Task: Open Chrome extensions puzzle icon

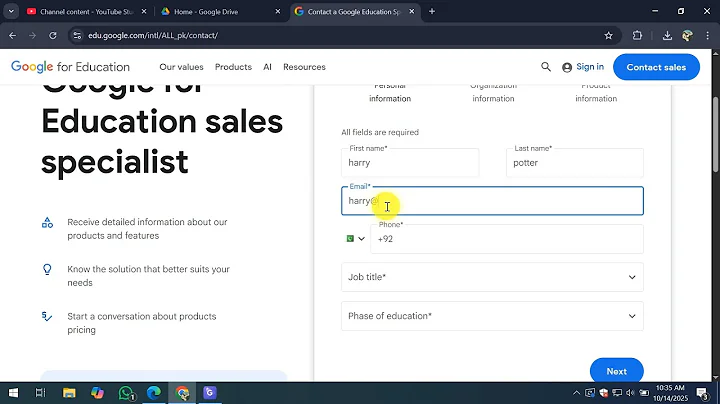Action: pyautogui.click(x=637, y=35)
